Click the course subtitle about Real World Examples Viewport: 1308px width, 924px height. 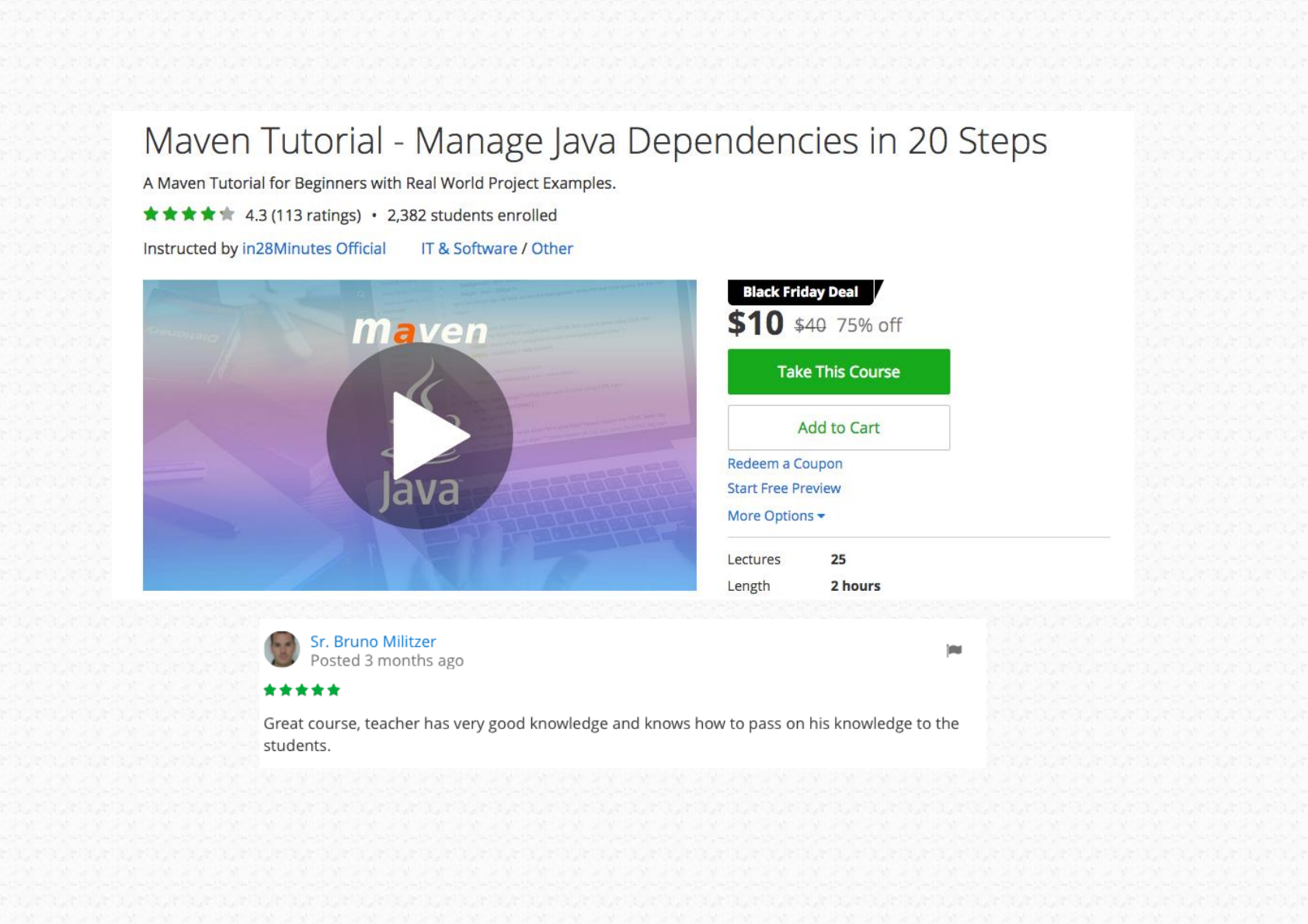tap(380, 183)
